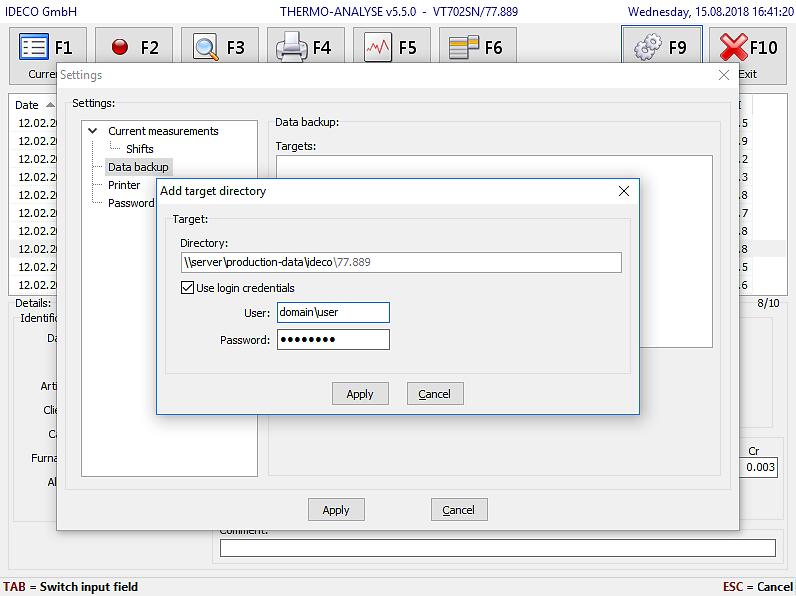Image resolution: width=796 pixels, height=596 pixels.
Task: Click into the Directory path field
Action: 400,262
